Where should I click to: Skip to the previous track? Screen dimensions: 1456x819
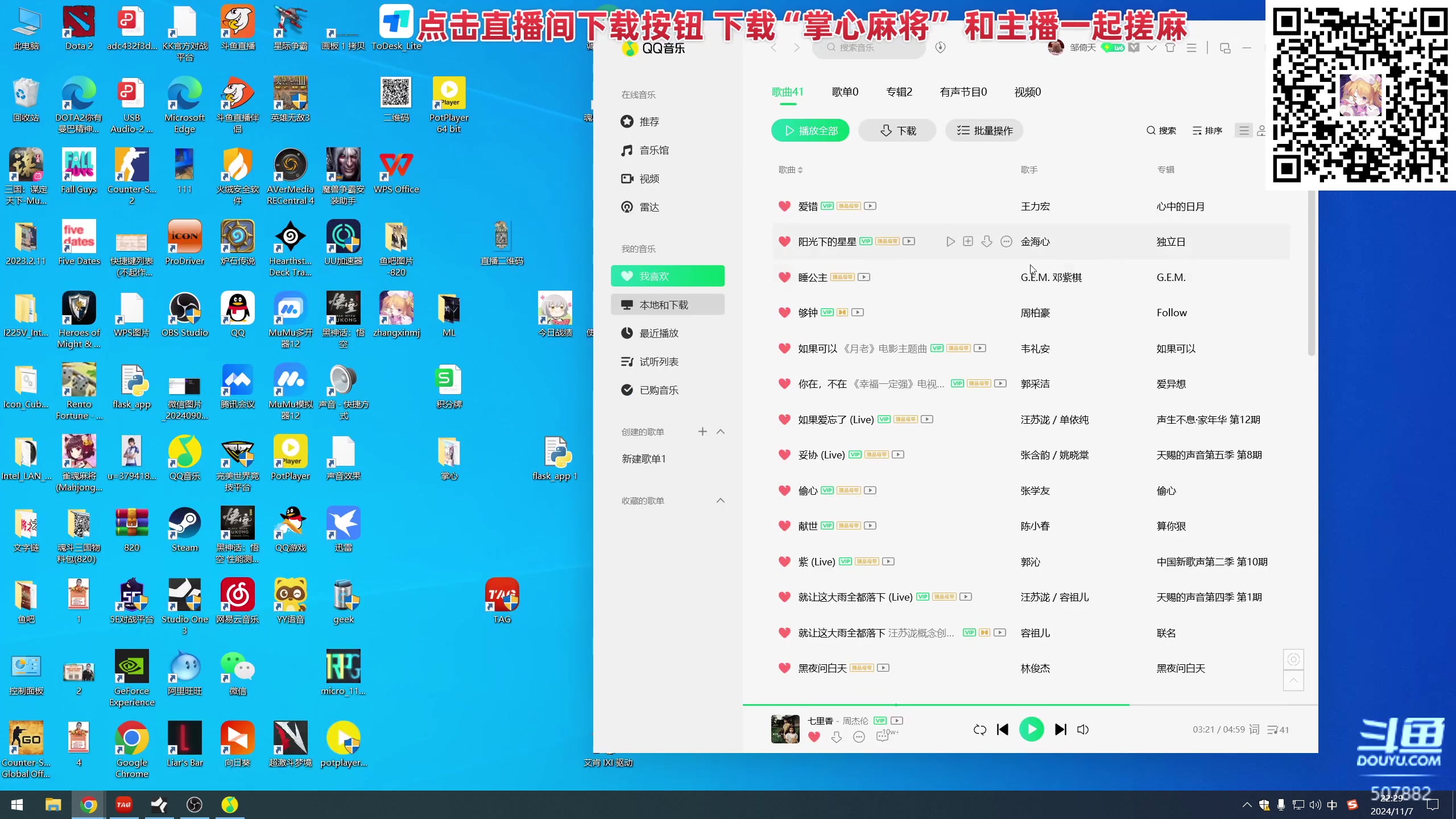(x=1003, y=730)
